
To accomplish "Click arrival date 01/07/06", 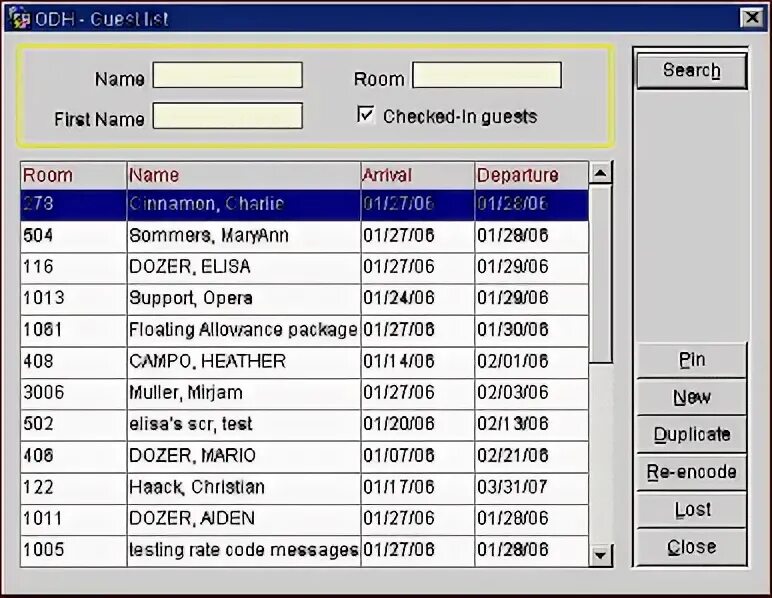I will 418,456.
